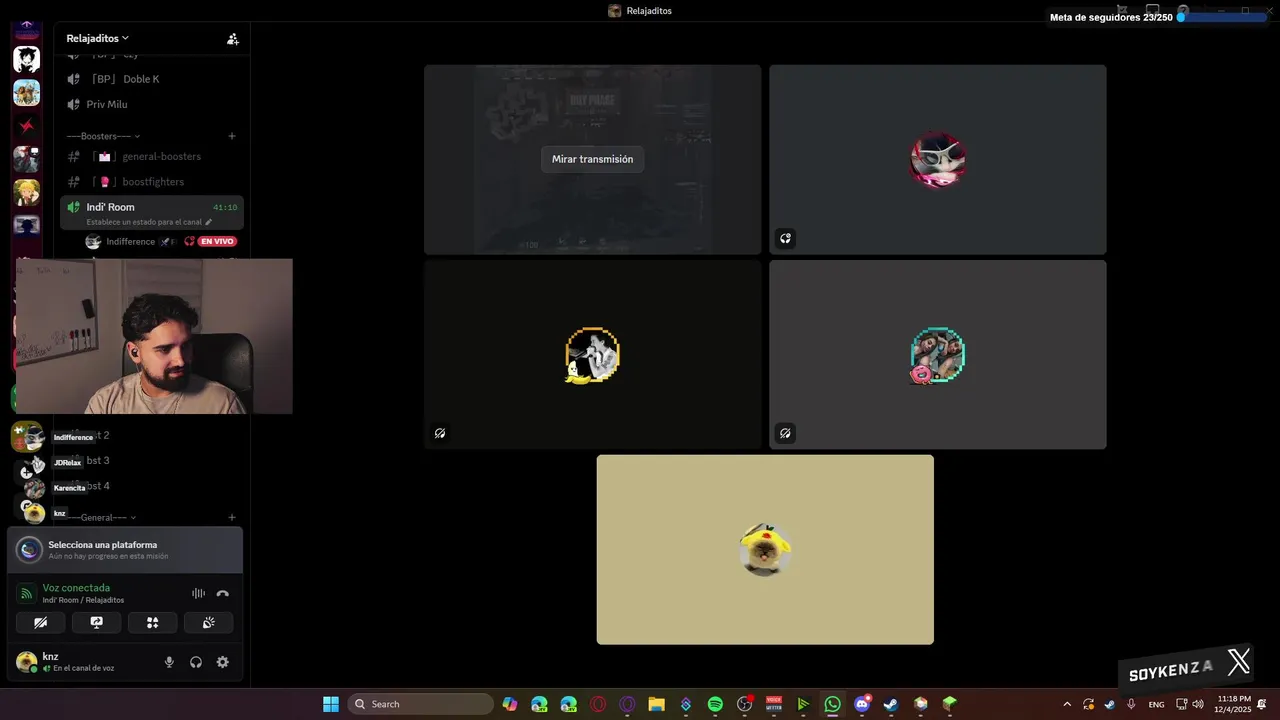This screenshot has height=720, width=1280.
Task: Open the boostfighters text channel
Action: [150, 181]
